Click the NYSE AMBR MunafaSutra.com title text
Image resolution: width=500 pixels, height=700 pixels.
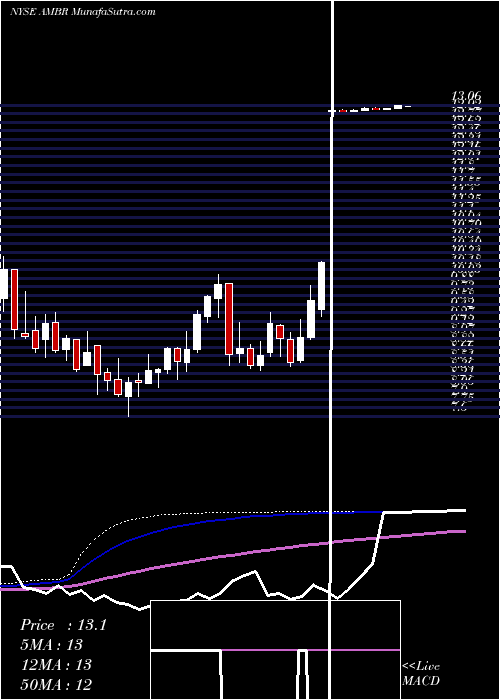tap(83, 12)
